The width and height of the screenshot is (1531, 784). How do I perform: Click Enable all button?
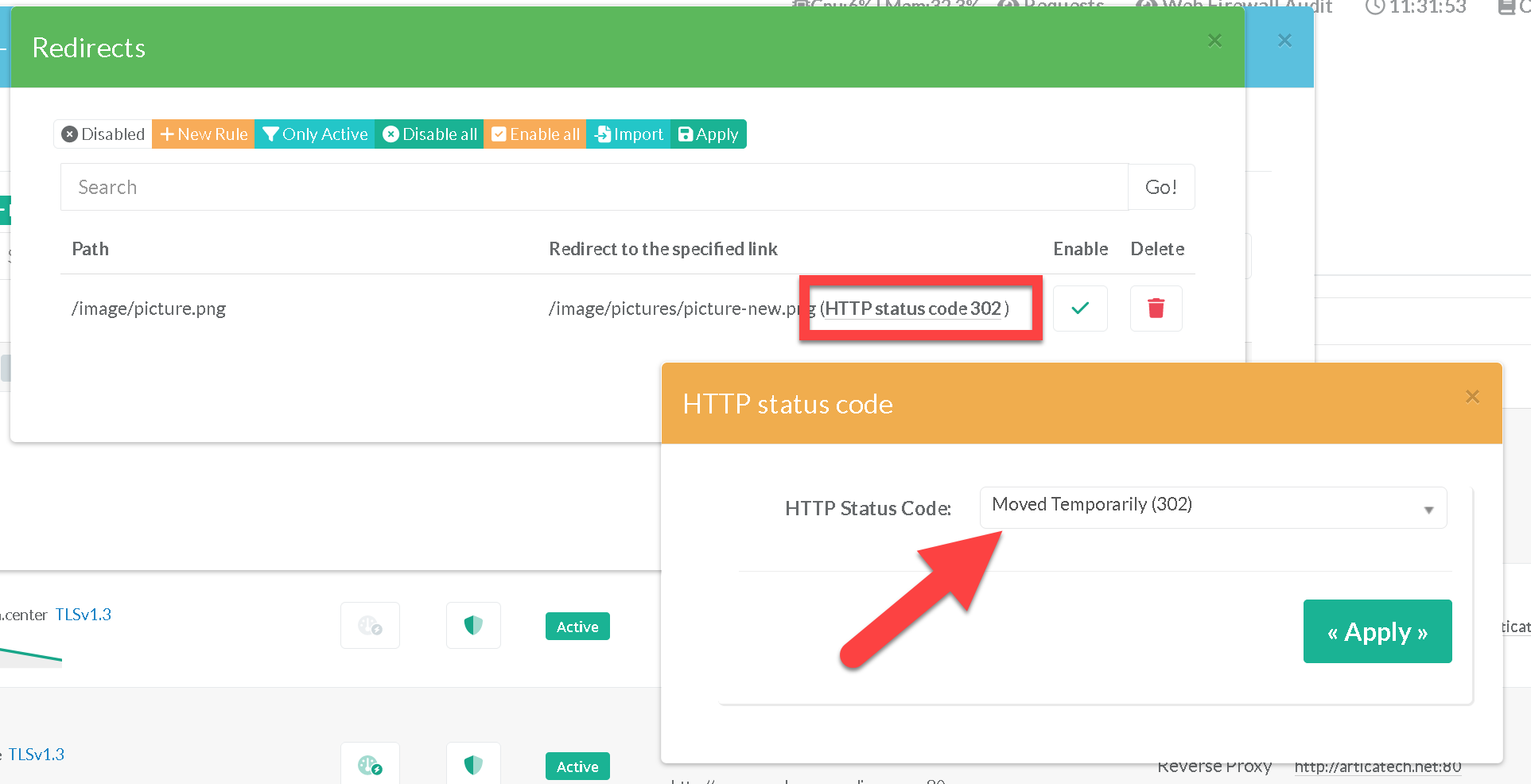(x=535, y=134)
